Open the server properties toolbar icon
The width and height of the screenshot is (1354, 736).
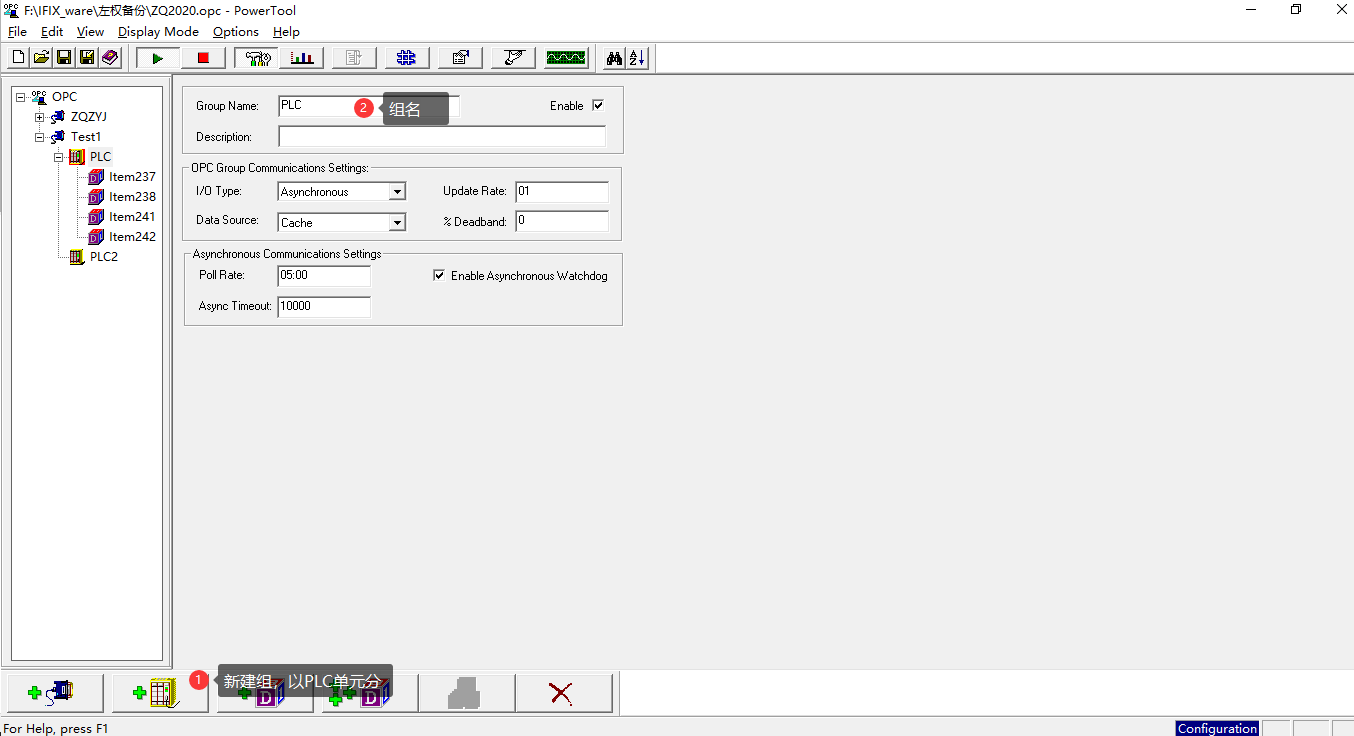coord(459,58)
